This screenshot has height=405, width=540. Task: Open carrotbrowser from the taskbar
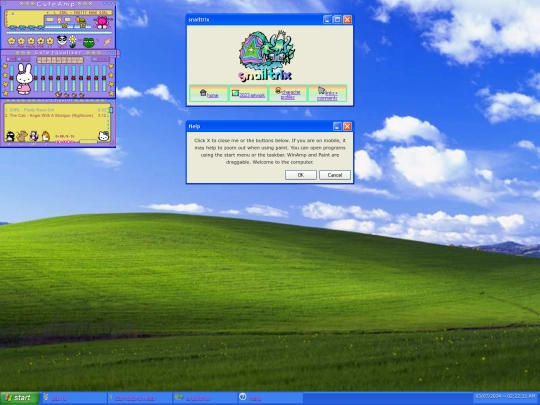(139, 398)
